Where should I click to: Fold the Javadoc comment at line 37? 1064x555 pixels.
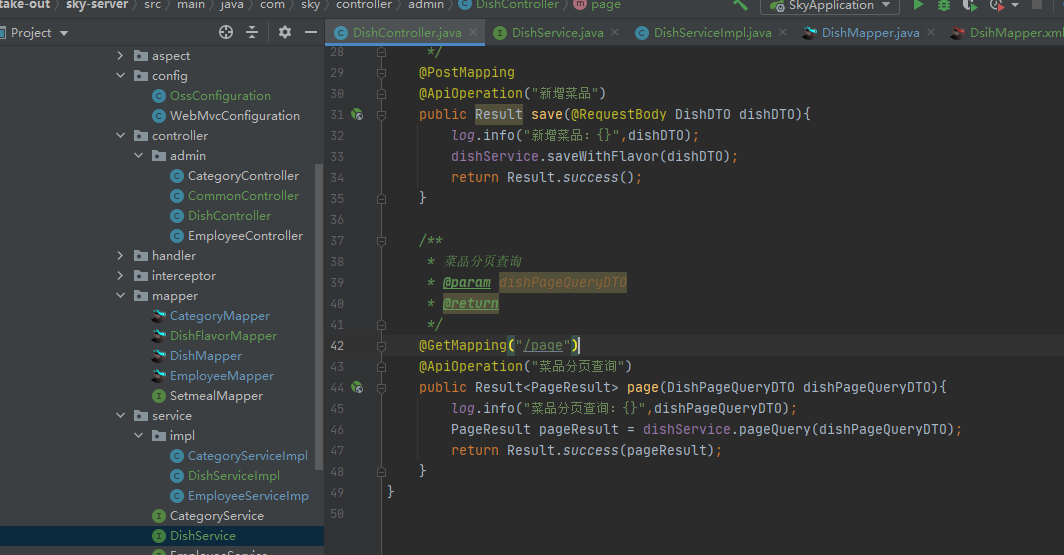[x=381, y=241]
